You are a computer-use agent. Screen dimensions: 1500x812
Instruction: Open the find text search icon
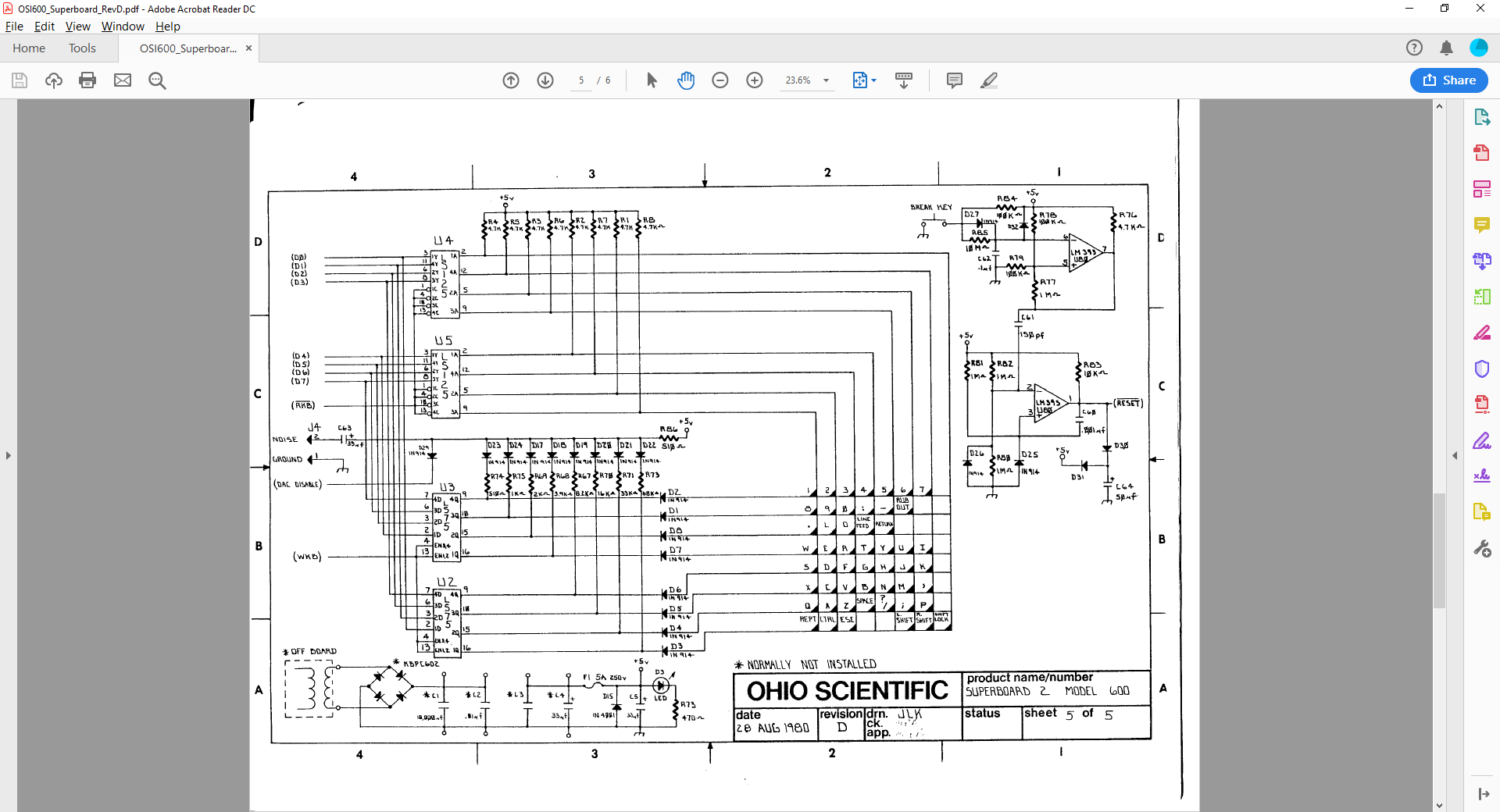157,80
